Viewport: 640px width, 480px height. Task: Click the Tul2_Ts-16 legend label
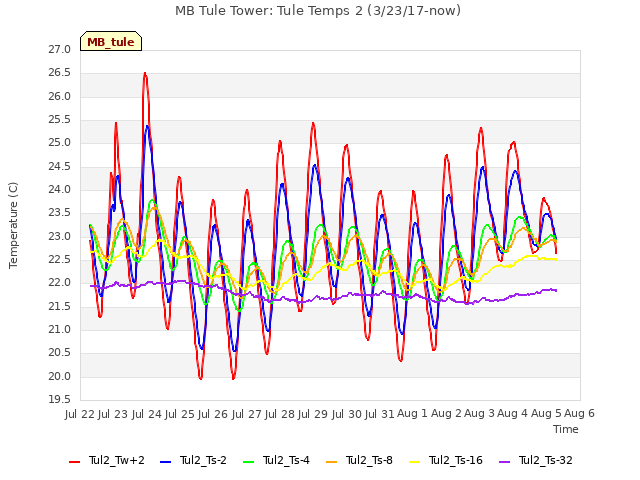456,461
